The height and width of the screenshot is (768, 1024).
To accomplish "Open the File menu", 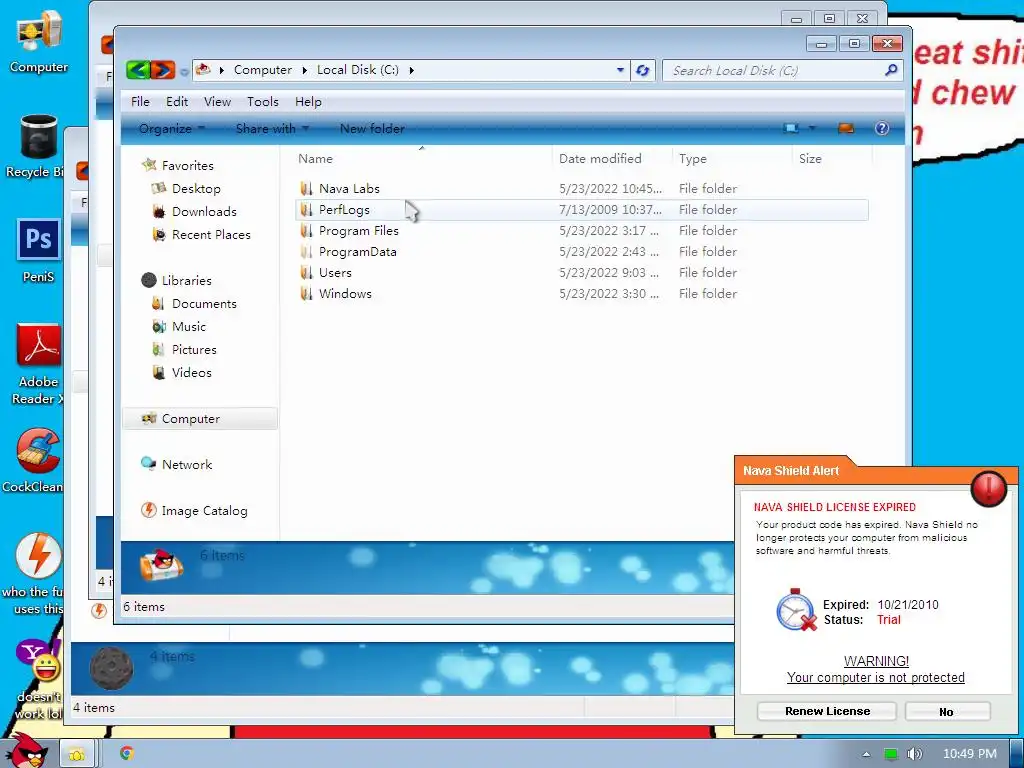I will click(x=140, y=102).
